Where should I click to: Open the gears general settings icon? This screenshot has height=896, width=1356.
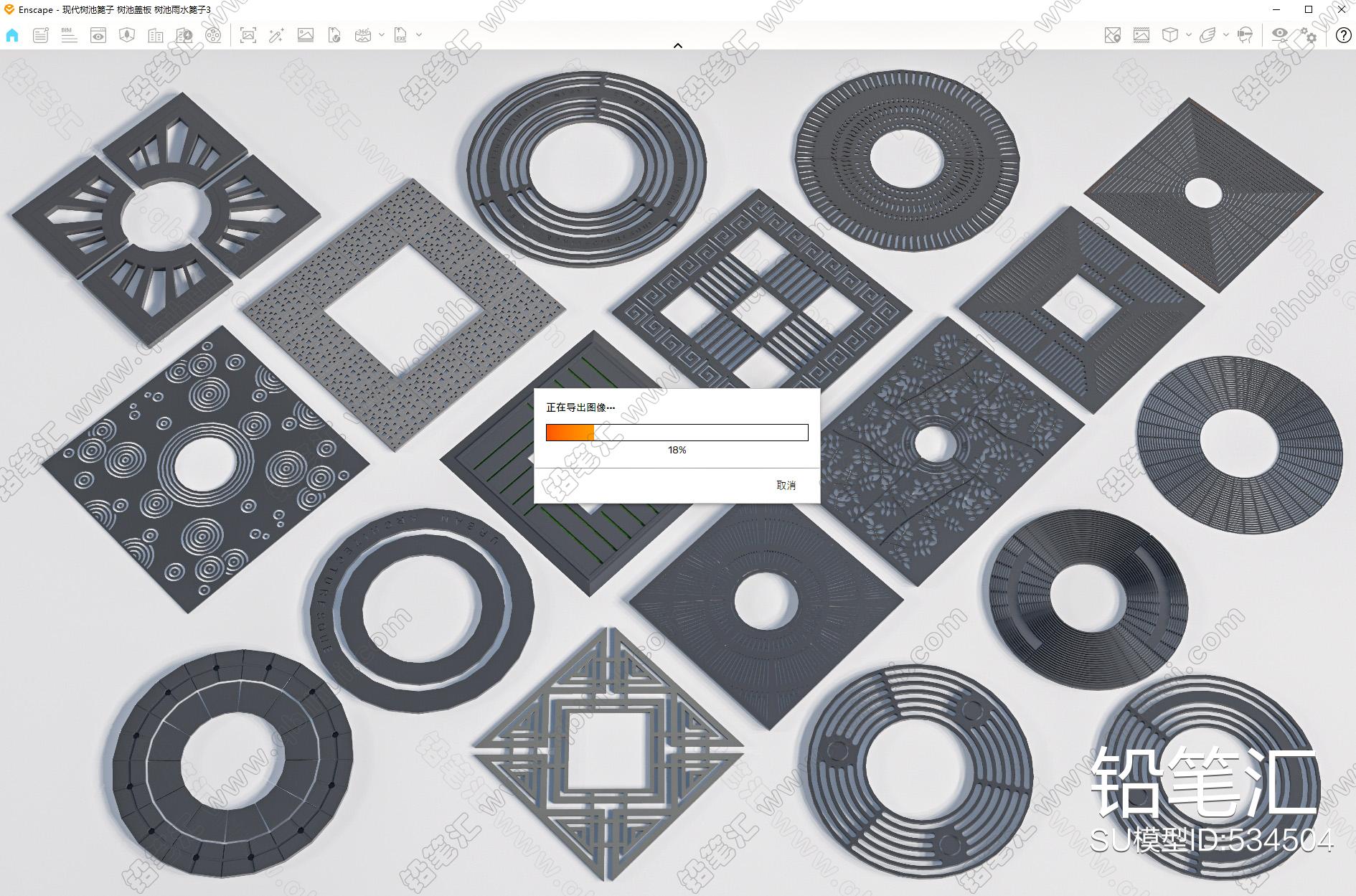(1309, 35)
